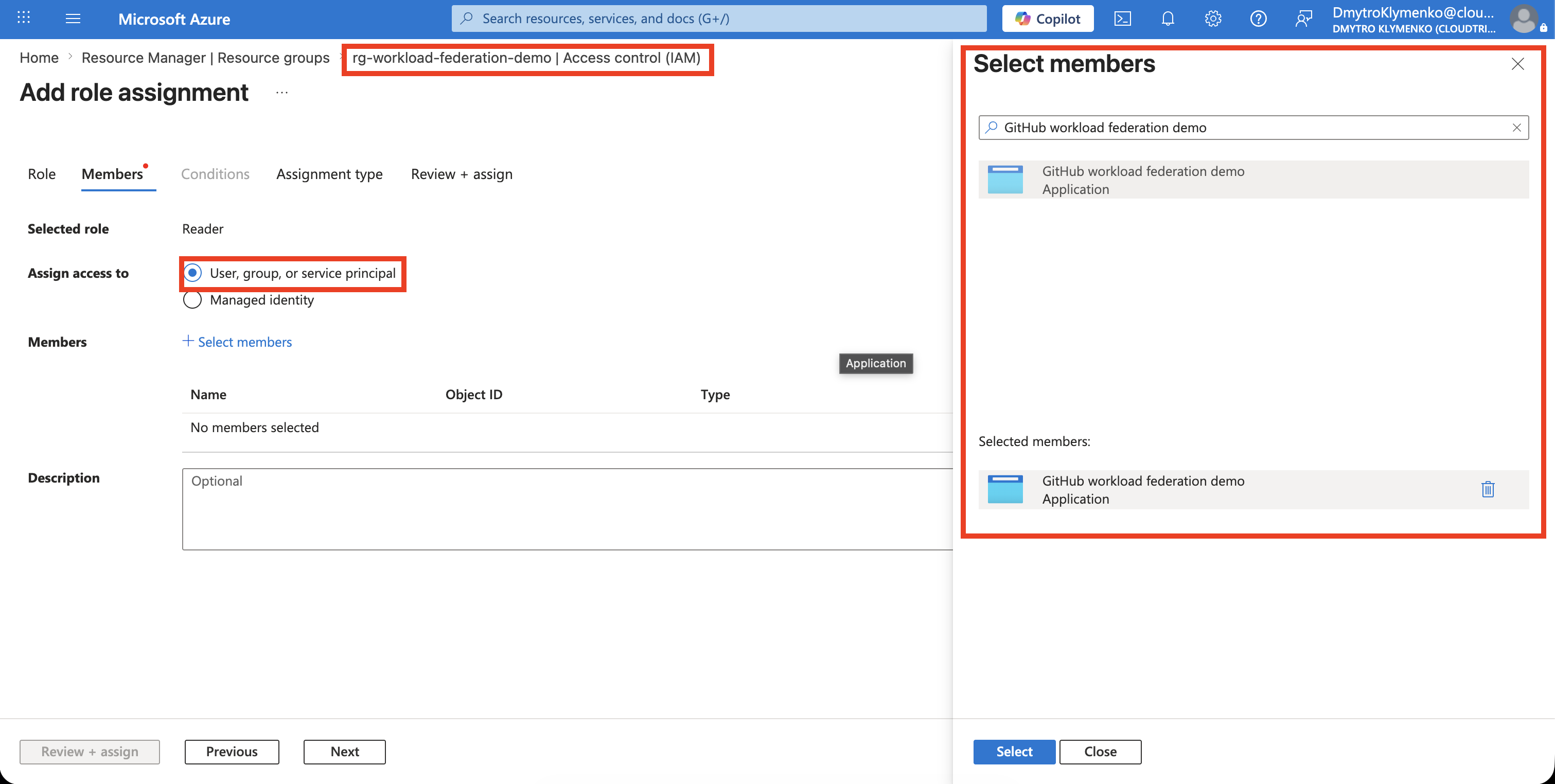Click the 'Reader' selected role value

pos(203,229)
